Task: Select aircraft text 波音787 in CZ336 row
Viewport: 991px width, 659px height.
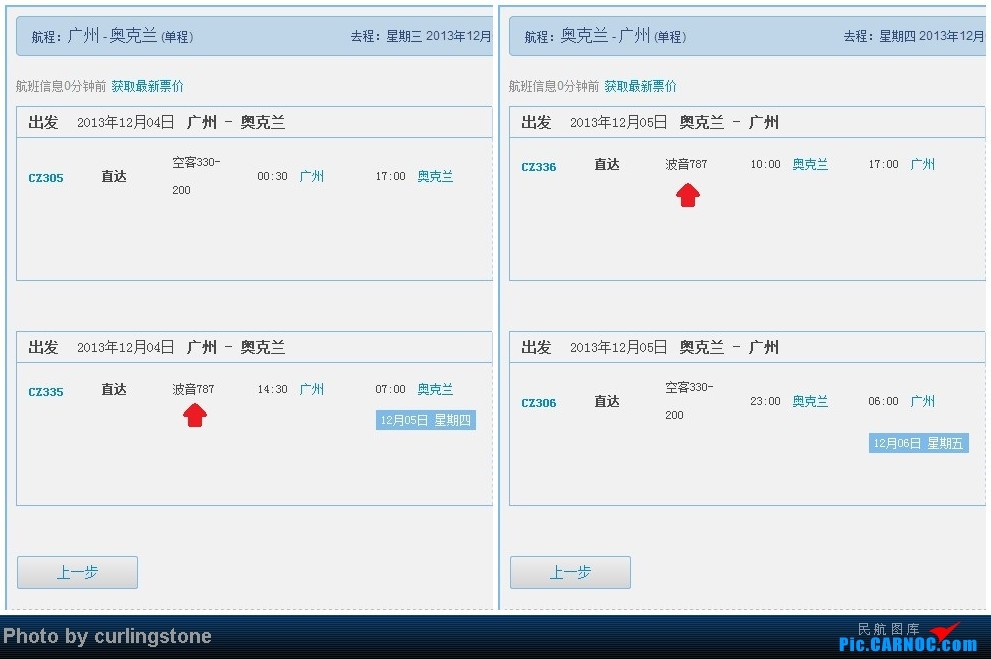Action: 686,164
